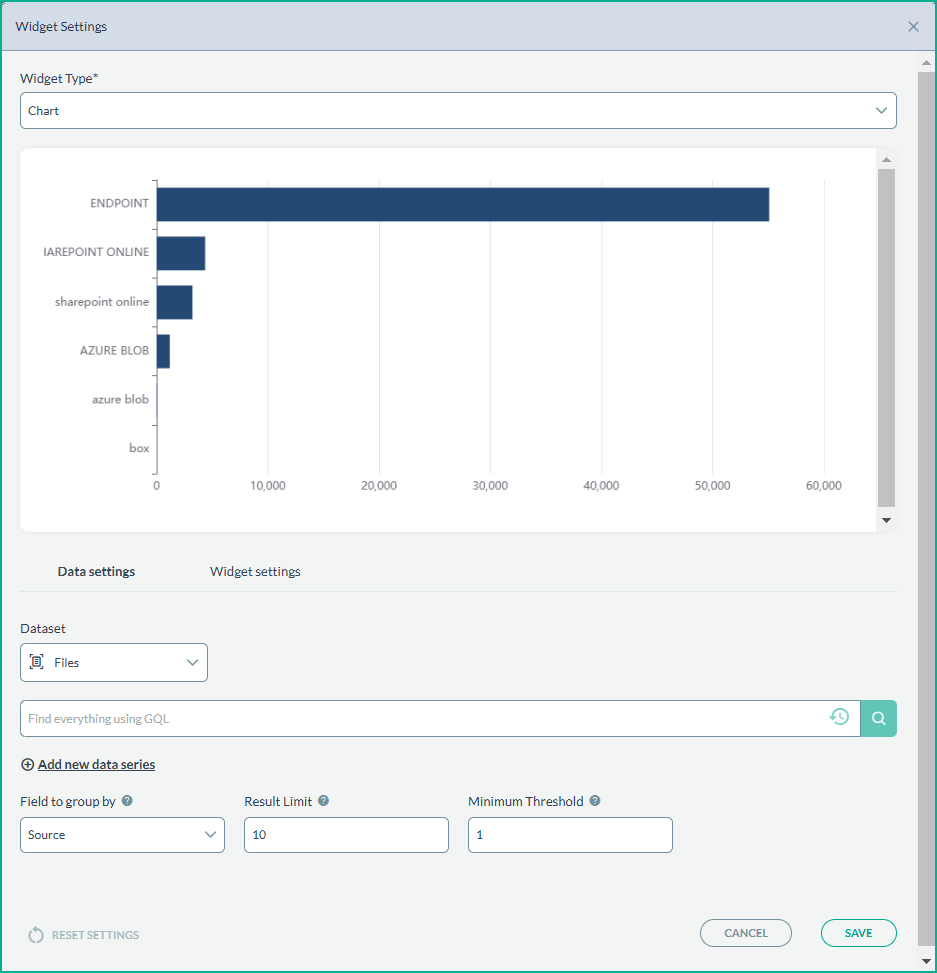This screenshot has width=937, height=973.
Task: Click help icon beside Field to group by
Action: pos(127,801)
